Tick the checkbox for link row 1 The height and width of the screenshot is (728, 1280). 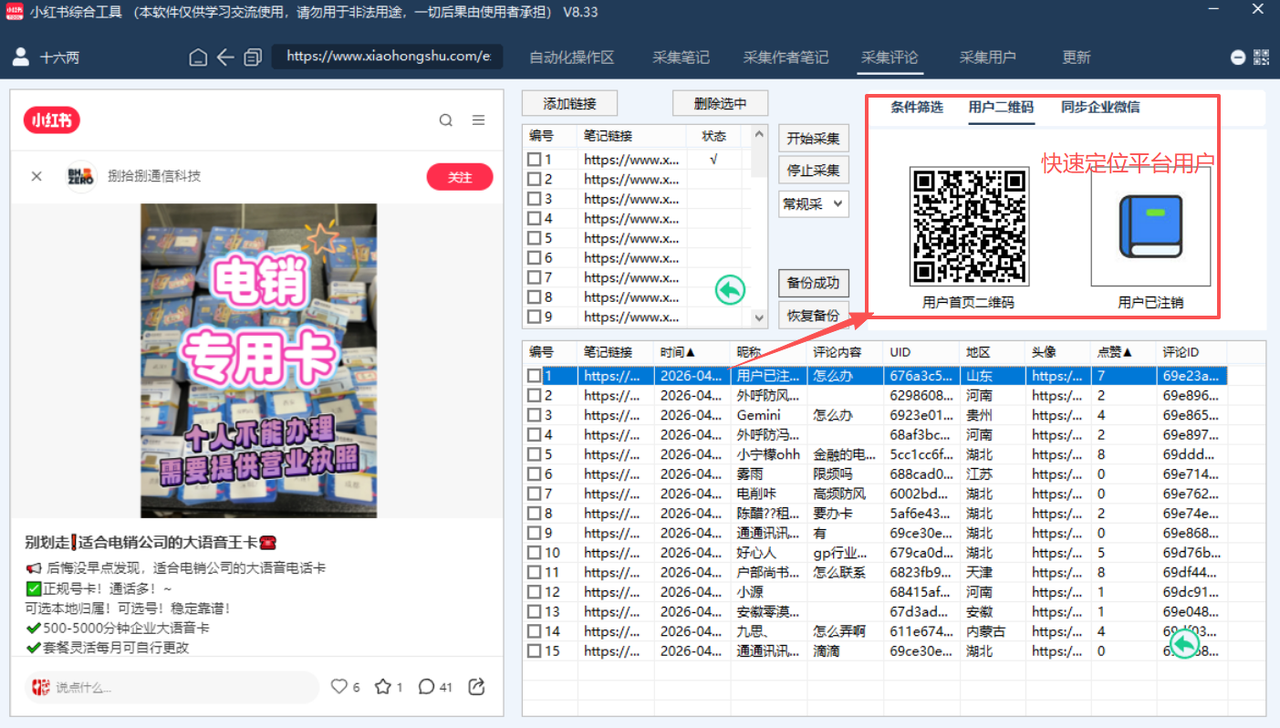(535, 159)
